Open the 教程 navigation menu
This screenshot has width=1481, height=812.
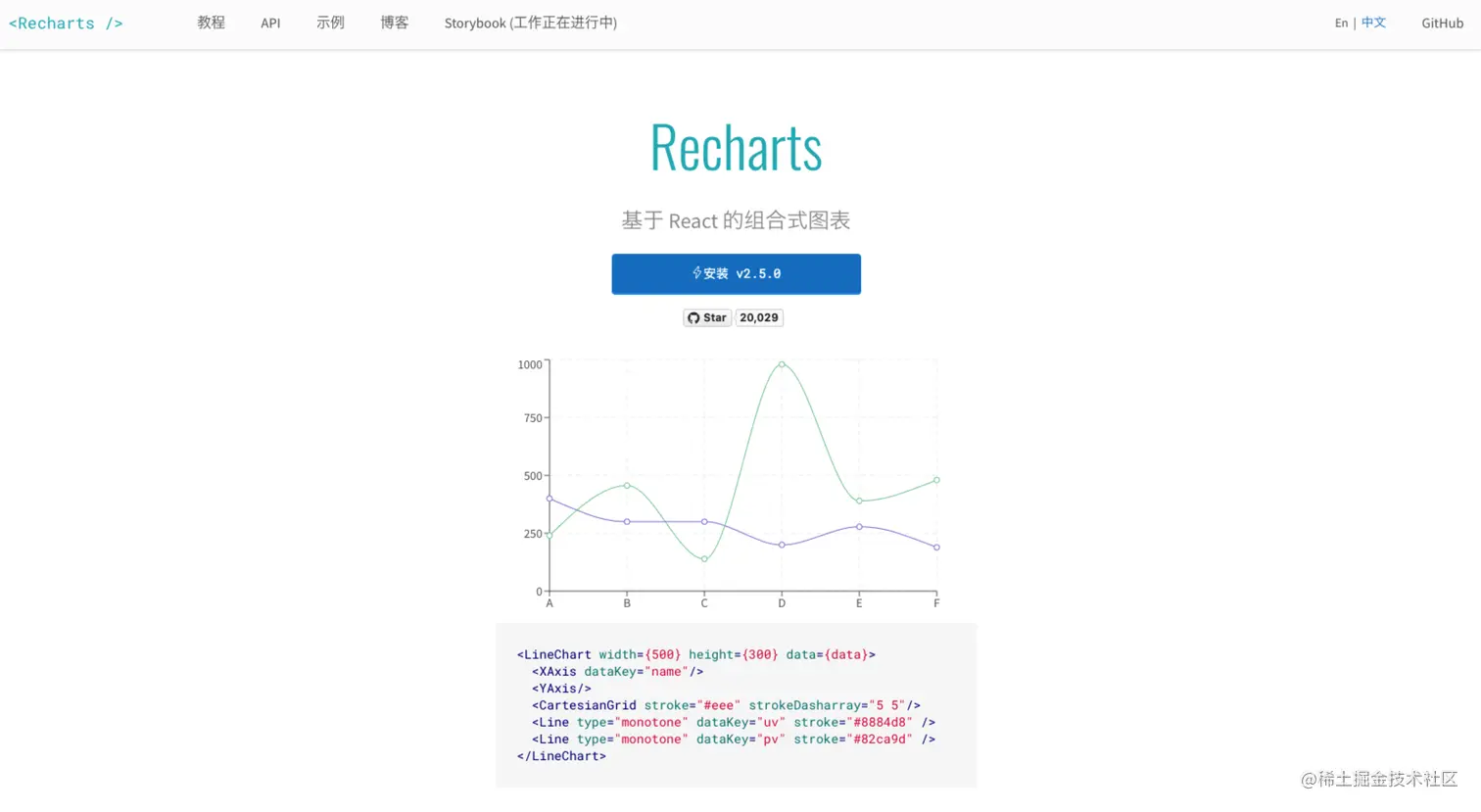point(211,23)
